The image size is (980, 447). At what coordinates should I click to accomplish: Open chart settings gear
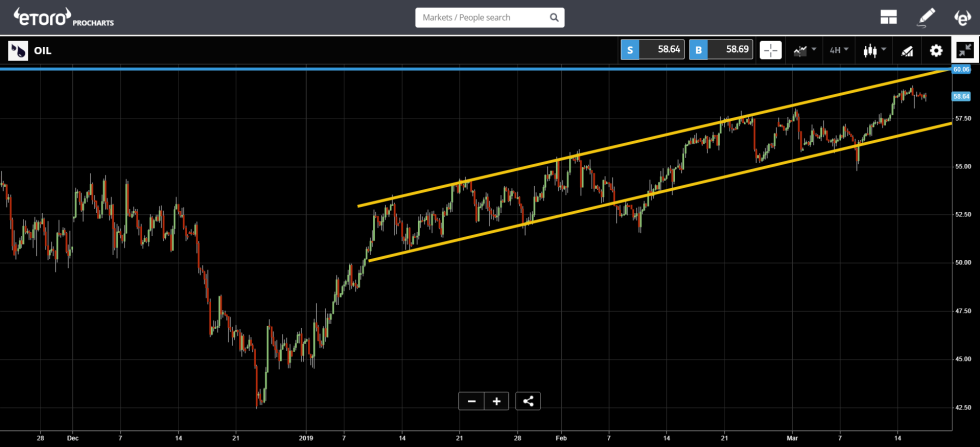(x=936, y=50)
